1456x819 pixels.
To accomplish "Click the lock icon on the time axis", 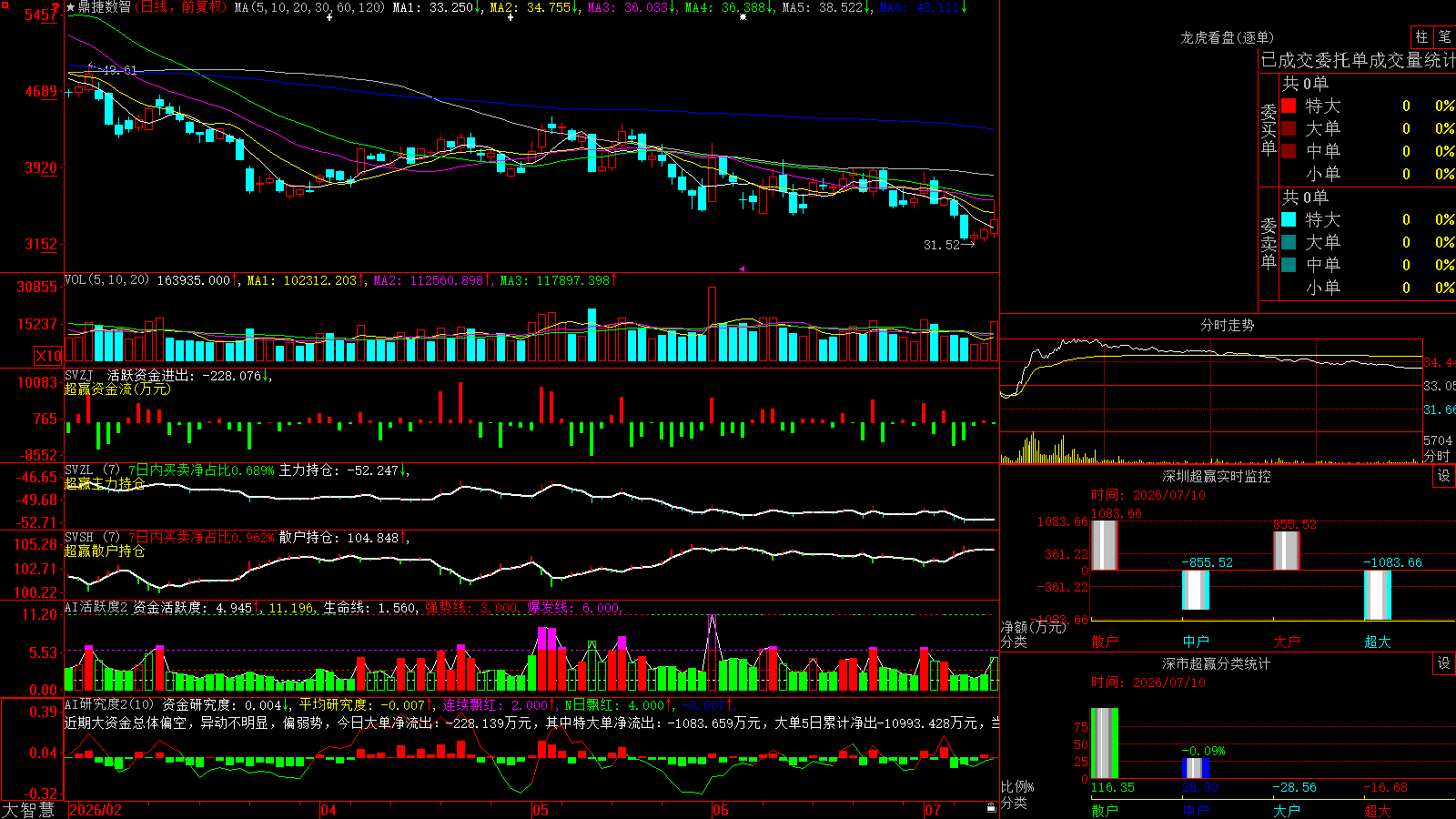I will [x=992, y=807].
